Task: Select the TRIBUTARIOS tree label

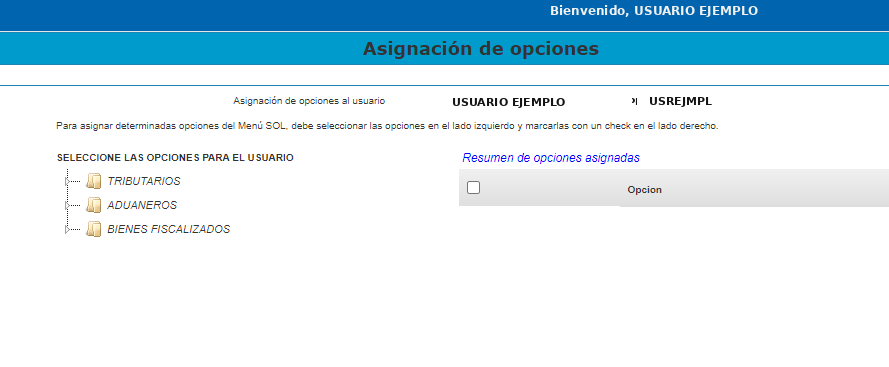Action: (144, 182)
